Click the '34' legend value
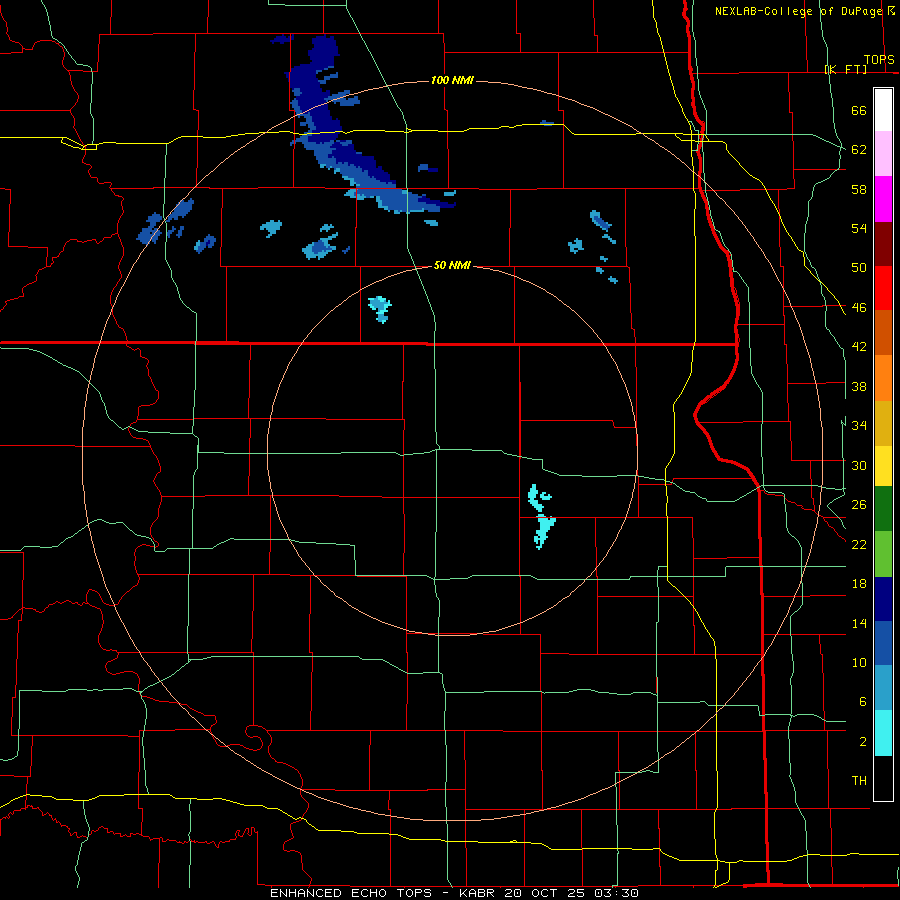The image size is (900, 900). 859,426
